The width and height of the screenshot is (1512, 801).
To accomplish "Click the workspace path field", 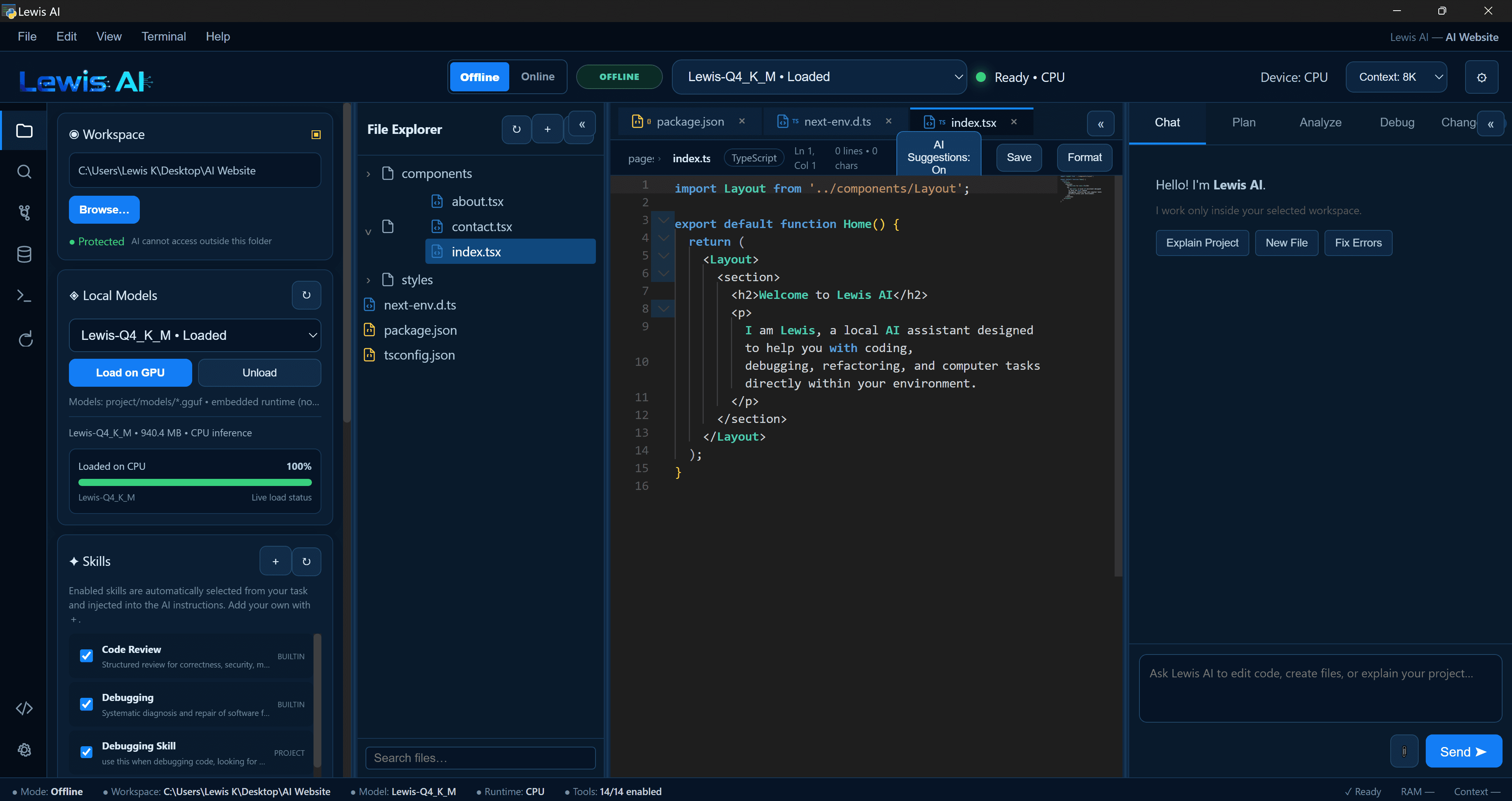I will 195,171.
